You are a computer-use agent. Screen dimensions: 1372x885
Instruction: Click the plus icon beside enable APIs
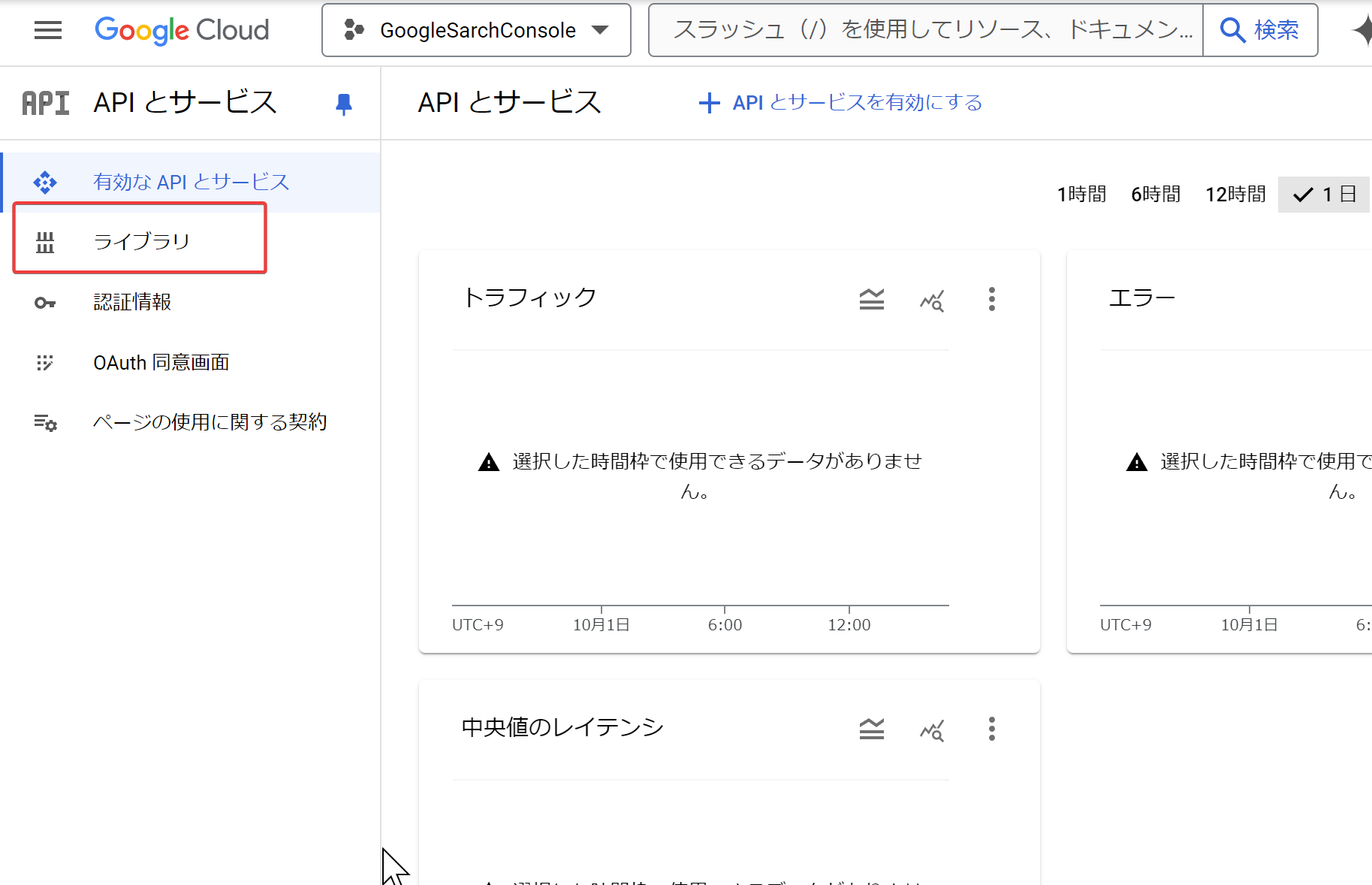click(x=710, y=103)
